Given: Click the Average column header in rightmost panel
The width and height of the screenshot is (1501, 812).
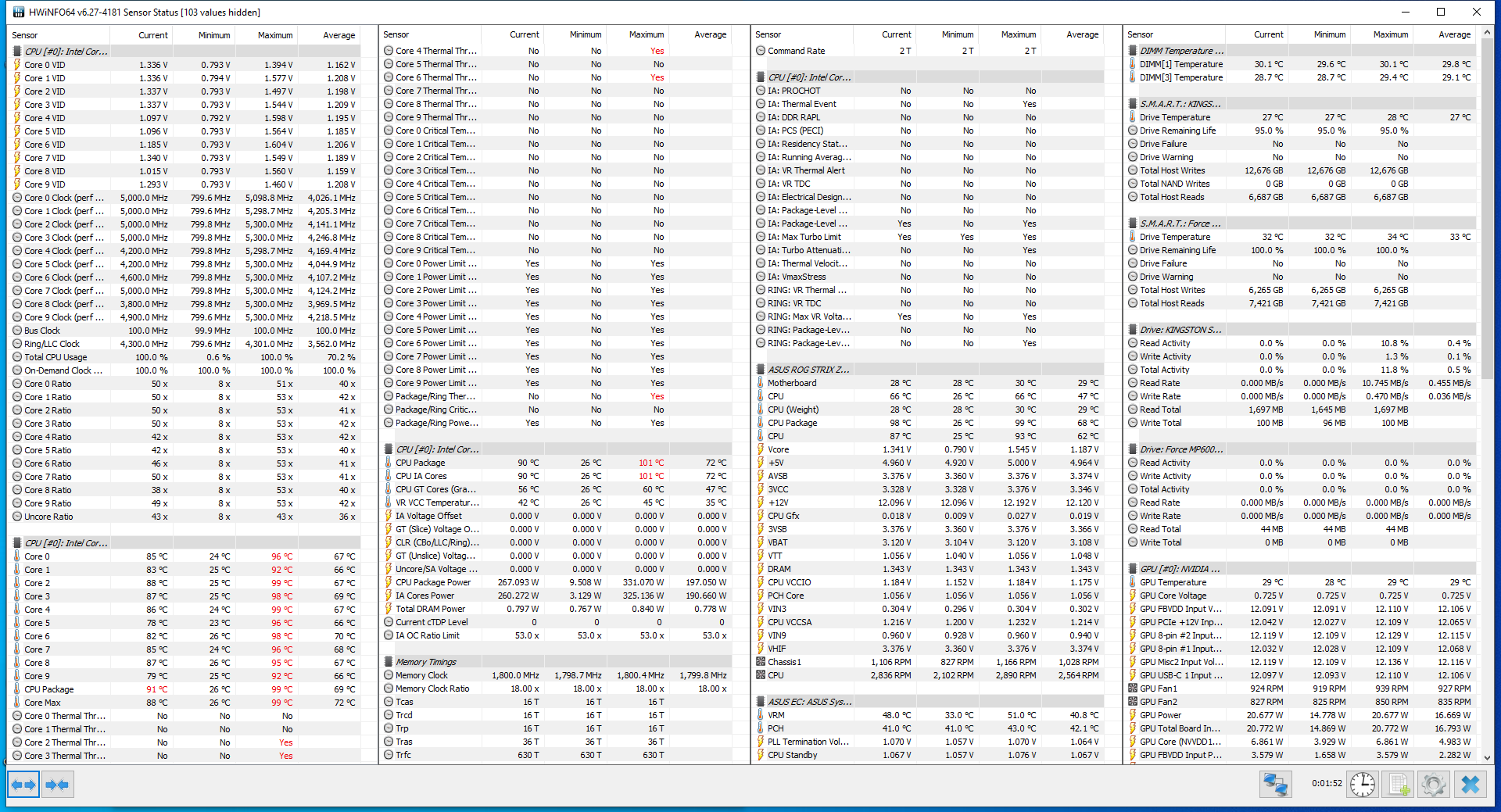Looking at the screenshot, I should (1445, 34).
